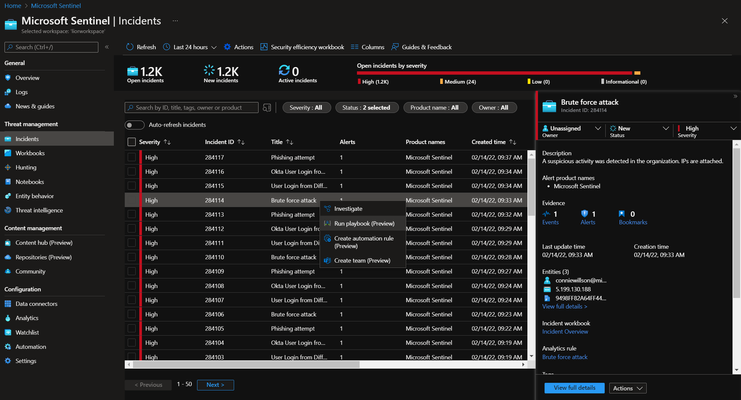Click the Actions gear in toolbar
Screen dimensions: 741x400
[x=227, y=47]
